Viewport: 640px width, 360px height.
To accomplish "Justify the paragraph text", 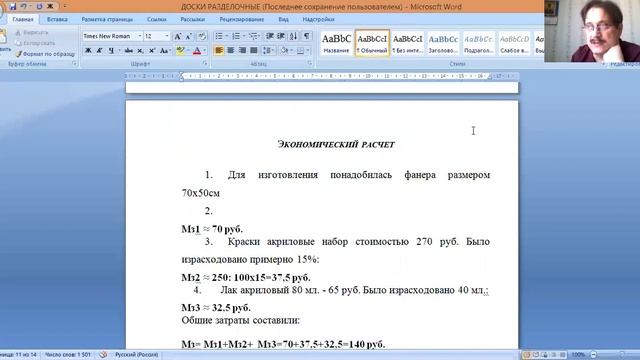I will click(x=253, y=51).
